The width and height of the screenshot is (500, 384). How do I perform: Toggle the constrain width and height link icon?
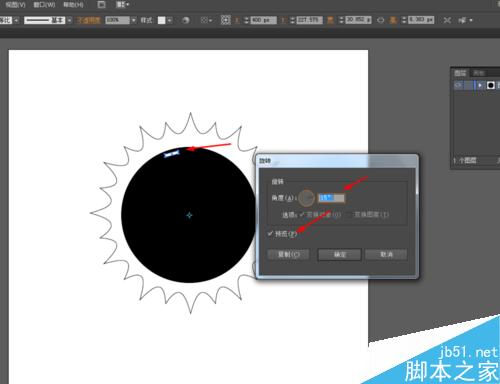[380, 20]
